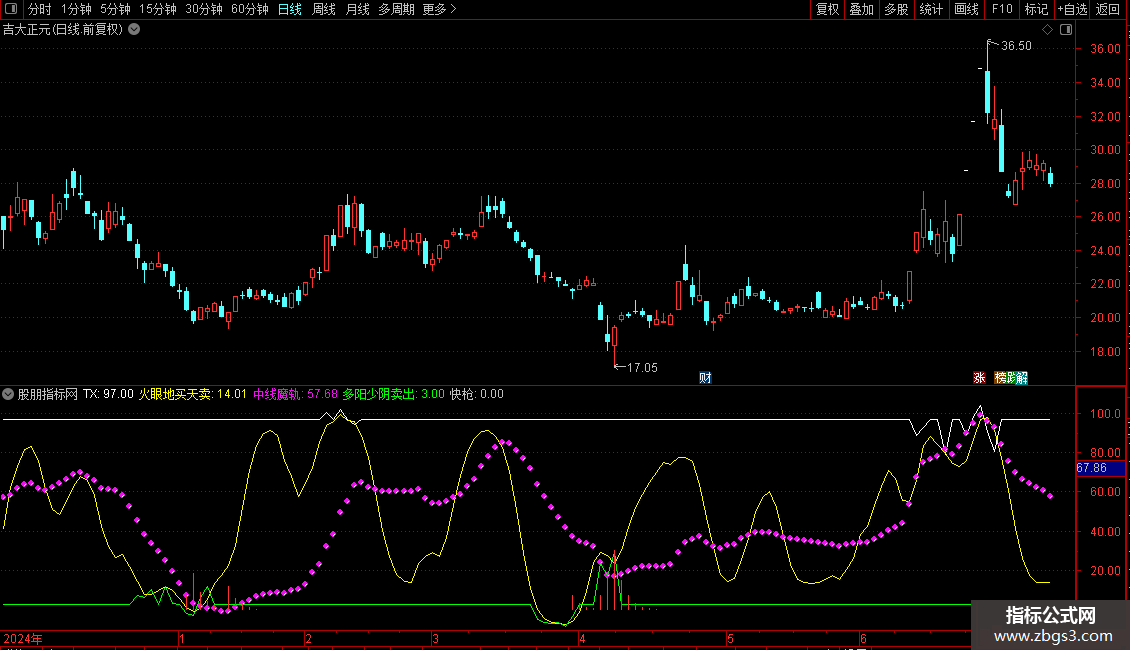The image size is (1130, 650).
Task: Click the 榜 marker icon on chart
Action: (x=1000, y=378)
